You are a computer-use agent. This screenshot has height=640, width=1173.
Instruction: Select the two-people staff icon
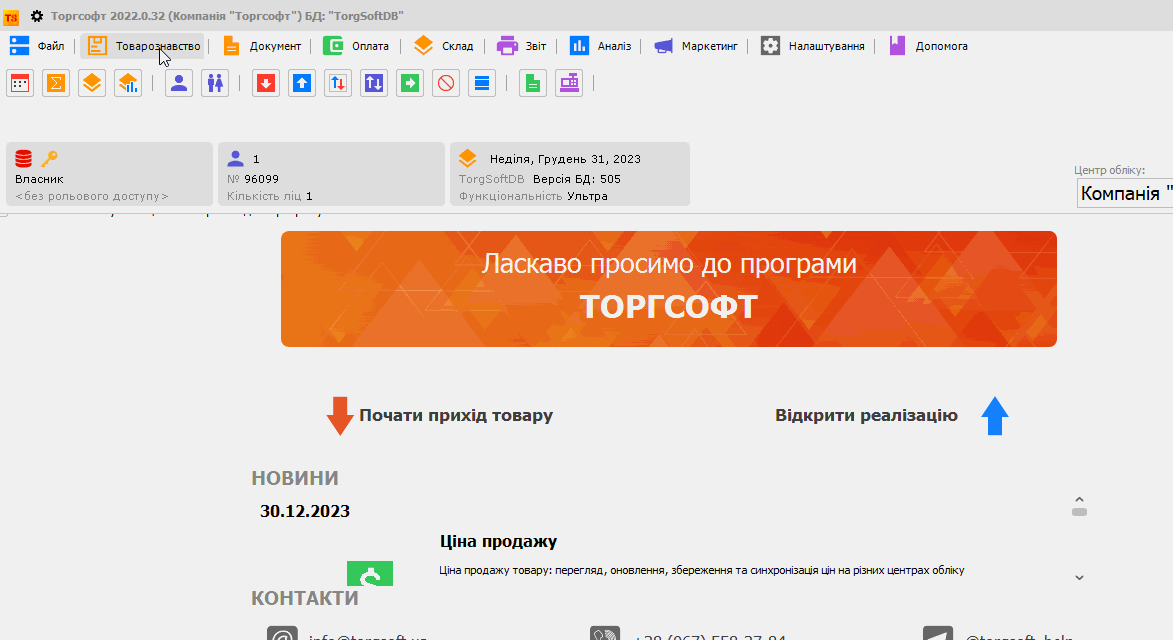pos(215,83)
